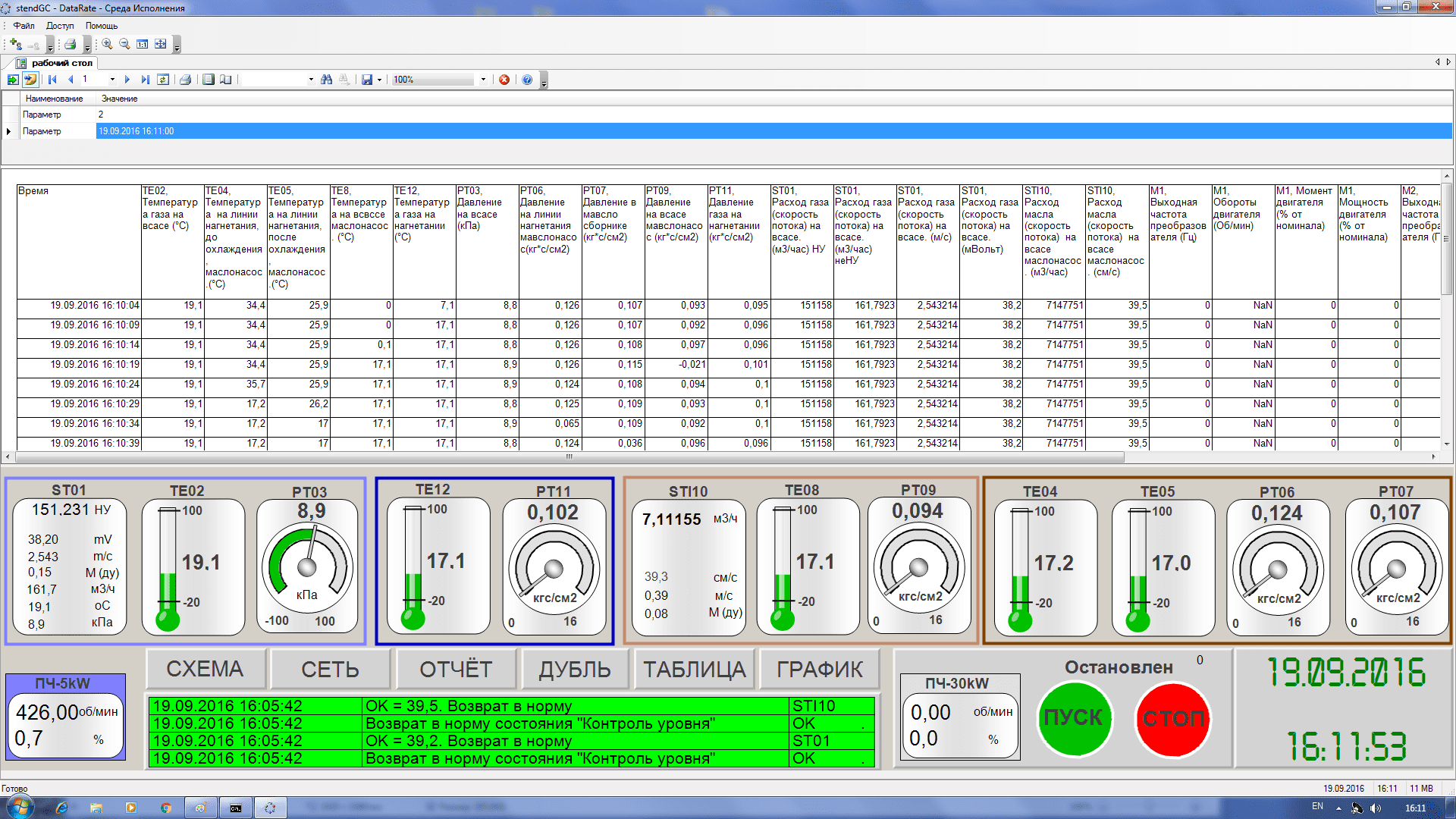Open the Файл menu
This screenshot has height=819, width=1456.
point(24,26)
